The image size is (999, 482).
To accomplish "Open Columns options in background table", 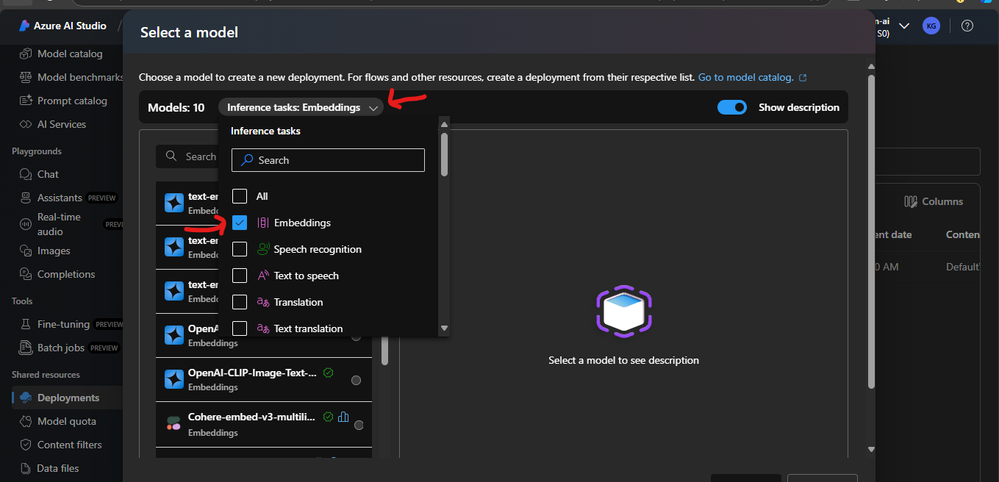I will (933, 201).
